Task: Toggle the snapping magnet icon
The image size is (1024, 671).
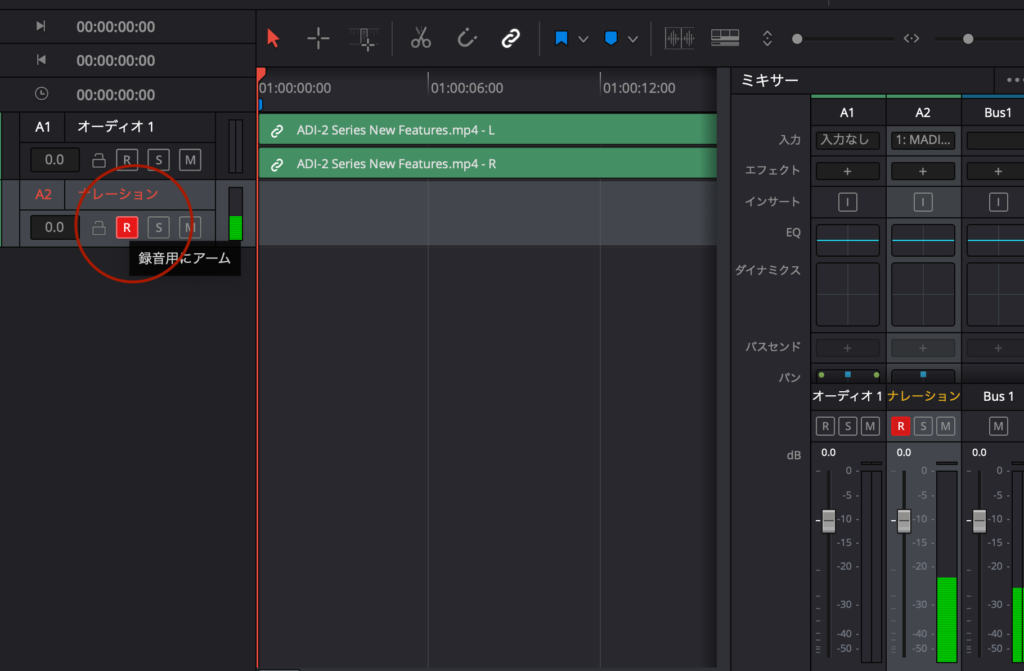Action: tap(467, 39)
